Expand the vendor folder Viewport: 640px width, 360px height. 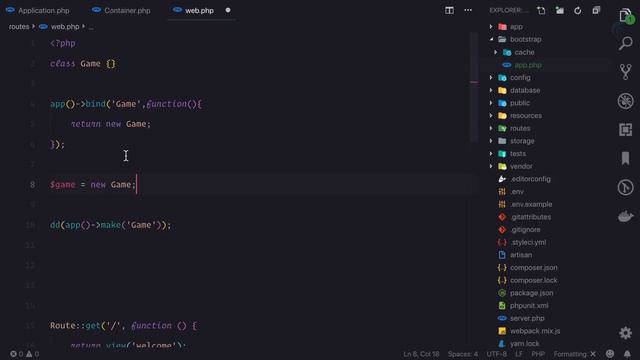tap(521, 166)
